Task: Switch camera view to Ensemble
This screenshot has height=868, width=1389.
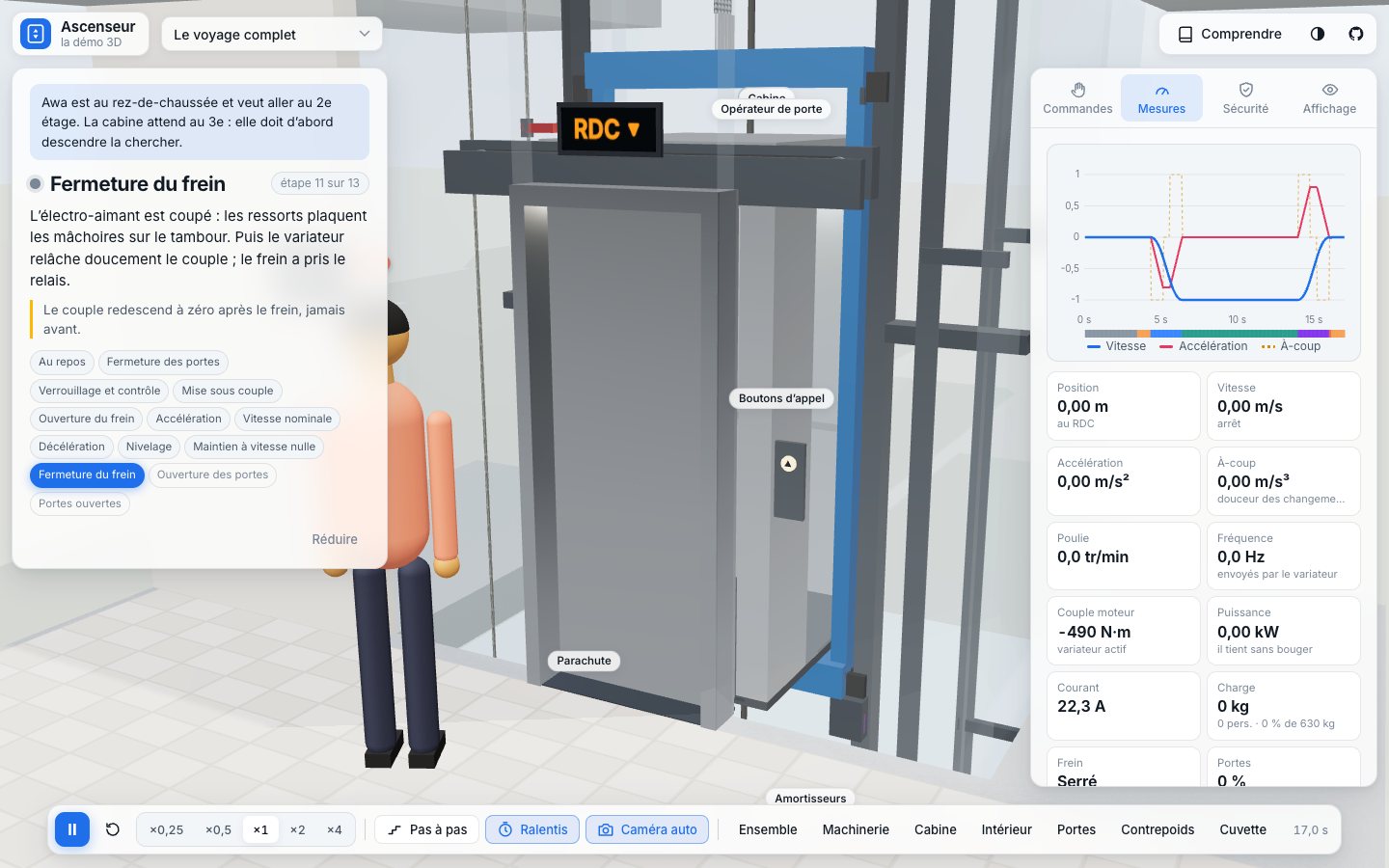Action: [x=768, y=829]
